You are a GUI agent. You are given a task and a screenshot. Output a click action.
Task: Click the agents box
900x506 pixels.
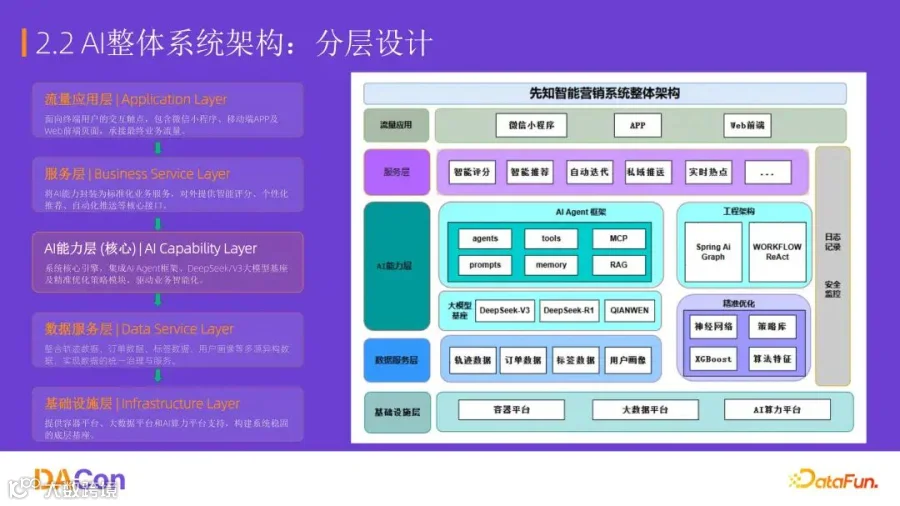pos(485,238)
